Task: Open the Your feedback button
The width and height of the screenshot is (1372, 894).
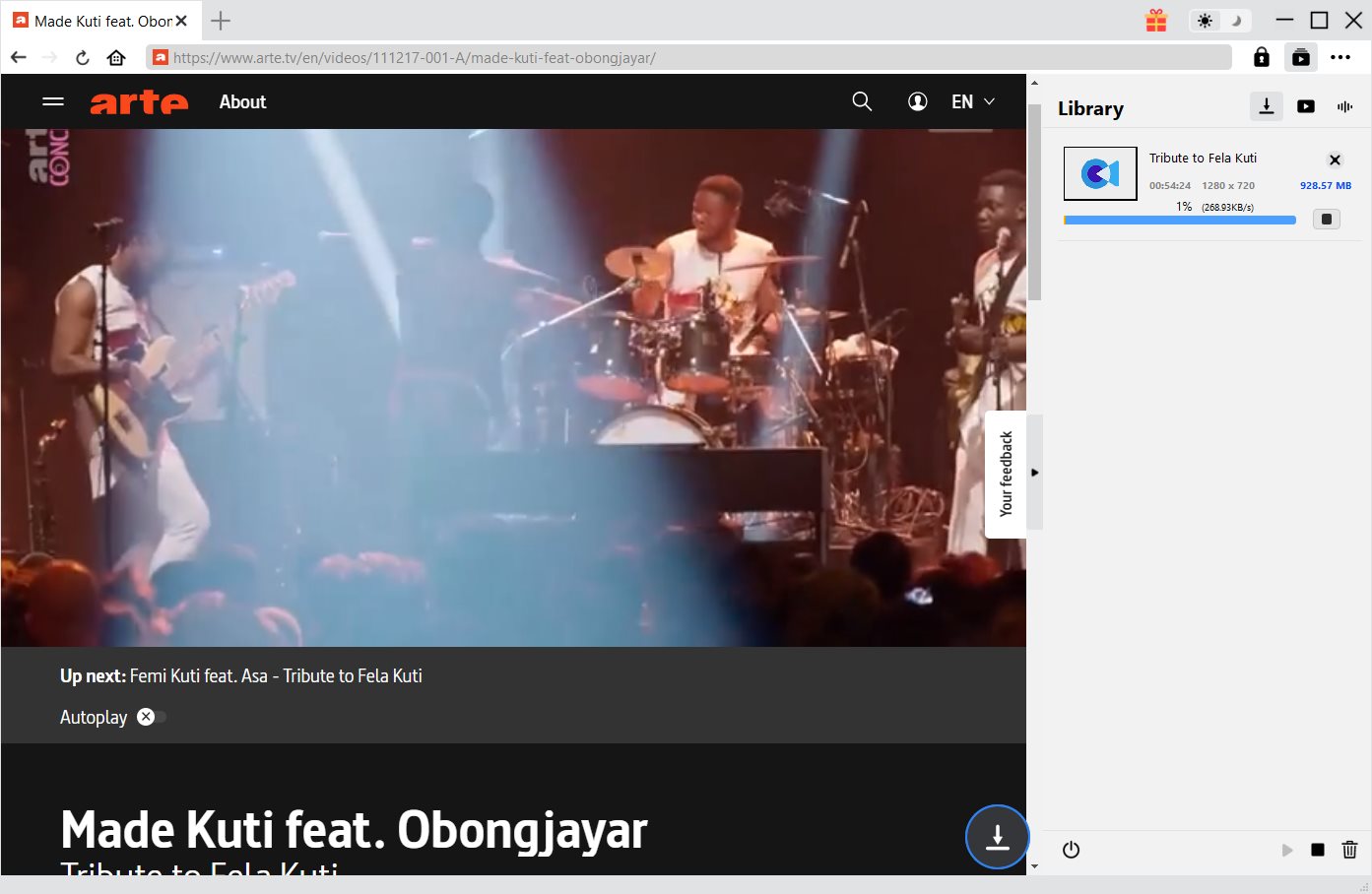Action: pos(1006,474)
